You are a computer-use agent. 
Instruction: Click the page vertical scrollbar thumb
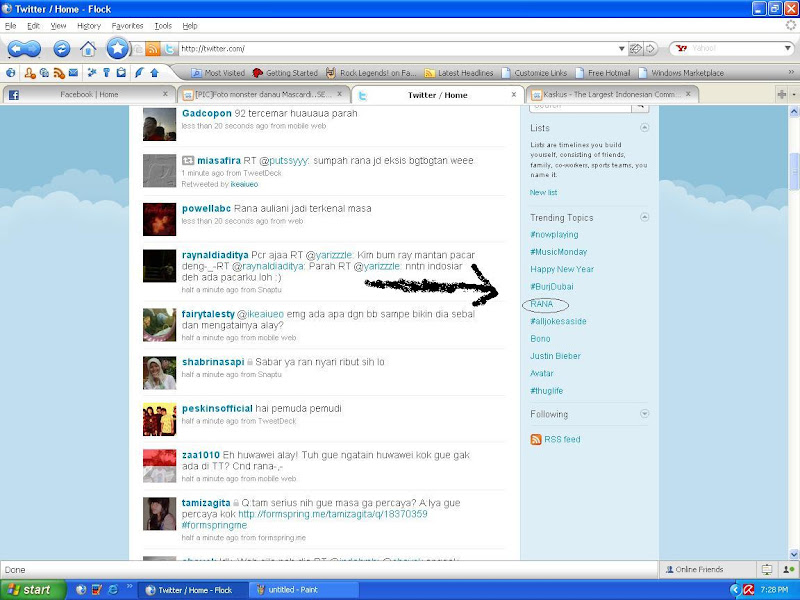[794, 172]
